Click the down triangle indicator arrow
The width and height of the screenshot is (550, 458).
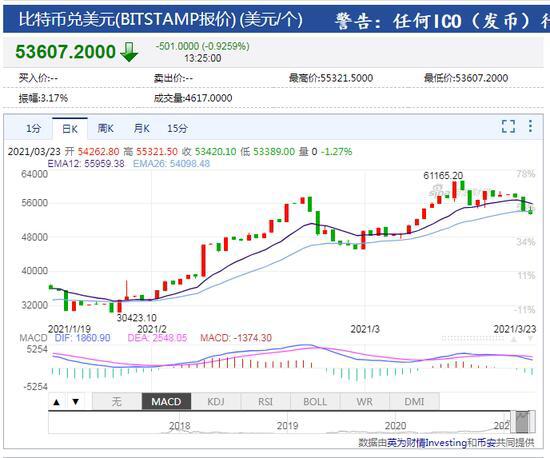[75, 402]
